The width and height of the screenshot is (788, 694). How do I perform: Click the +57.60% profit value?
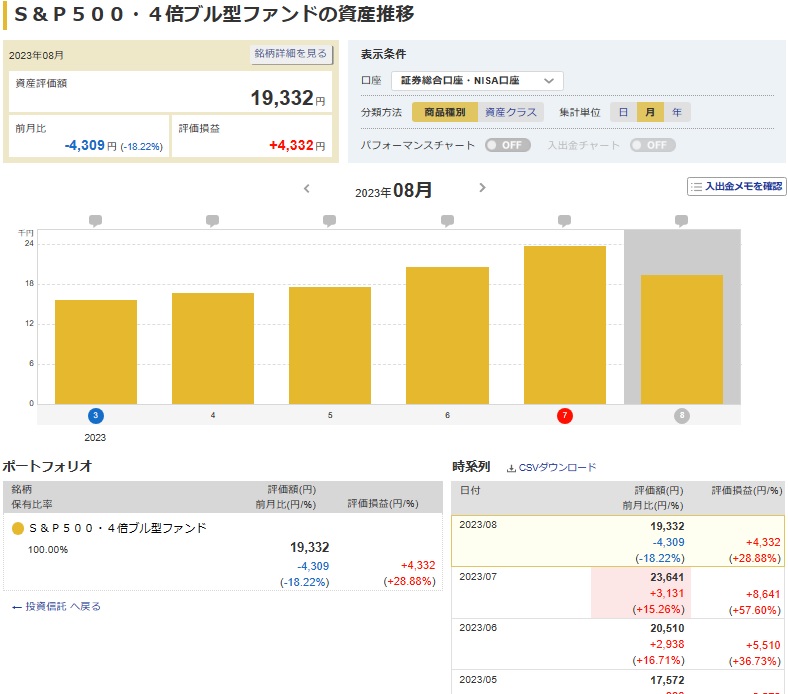755,611
